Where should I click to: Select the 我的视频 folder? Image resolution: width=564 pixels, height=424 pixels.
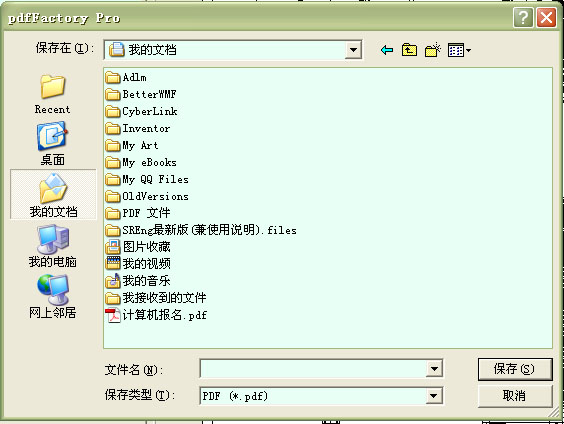138,264
